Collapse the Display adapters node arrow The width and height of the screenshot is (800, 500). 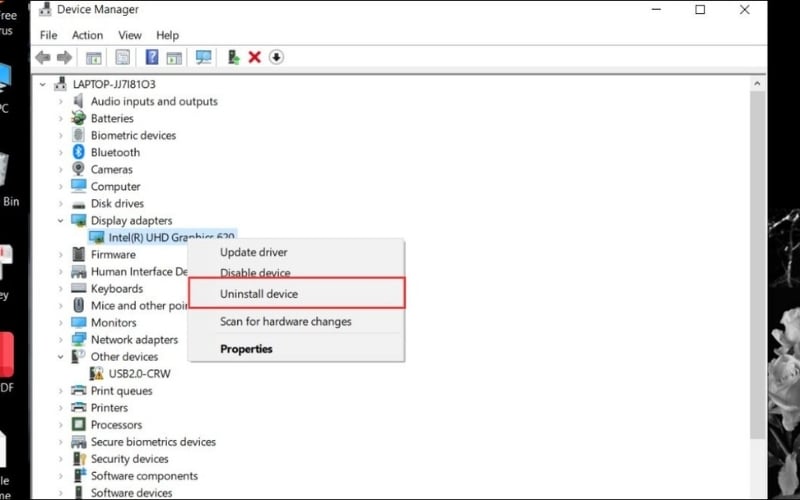[61, 220]
